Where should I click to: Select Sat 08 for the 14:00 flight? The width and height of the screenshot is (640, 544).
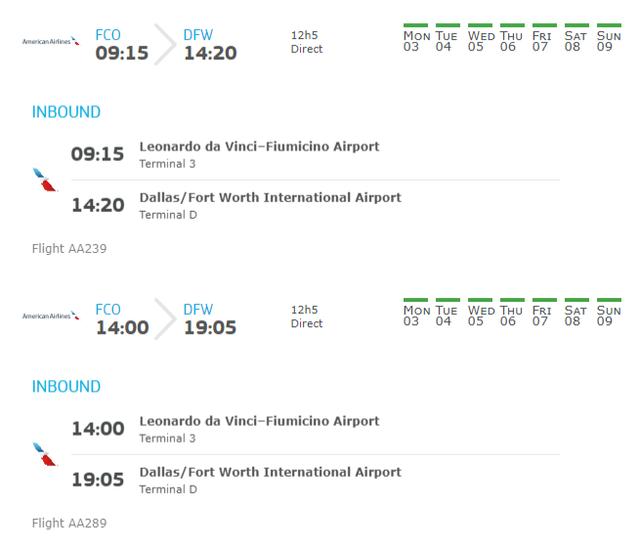(x=576, y=313)
